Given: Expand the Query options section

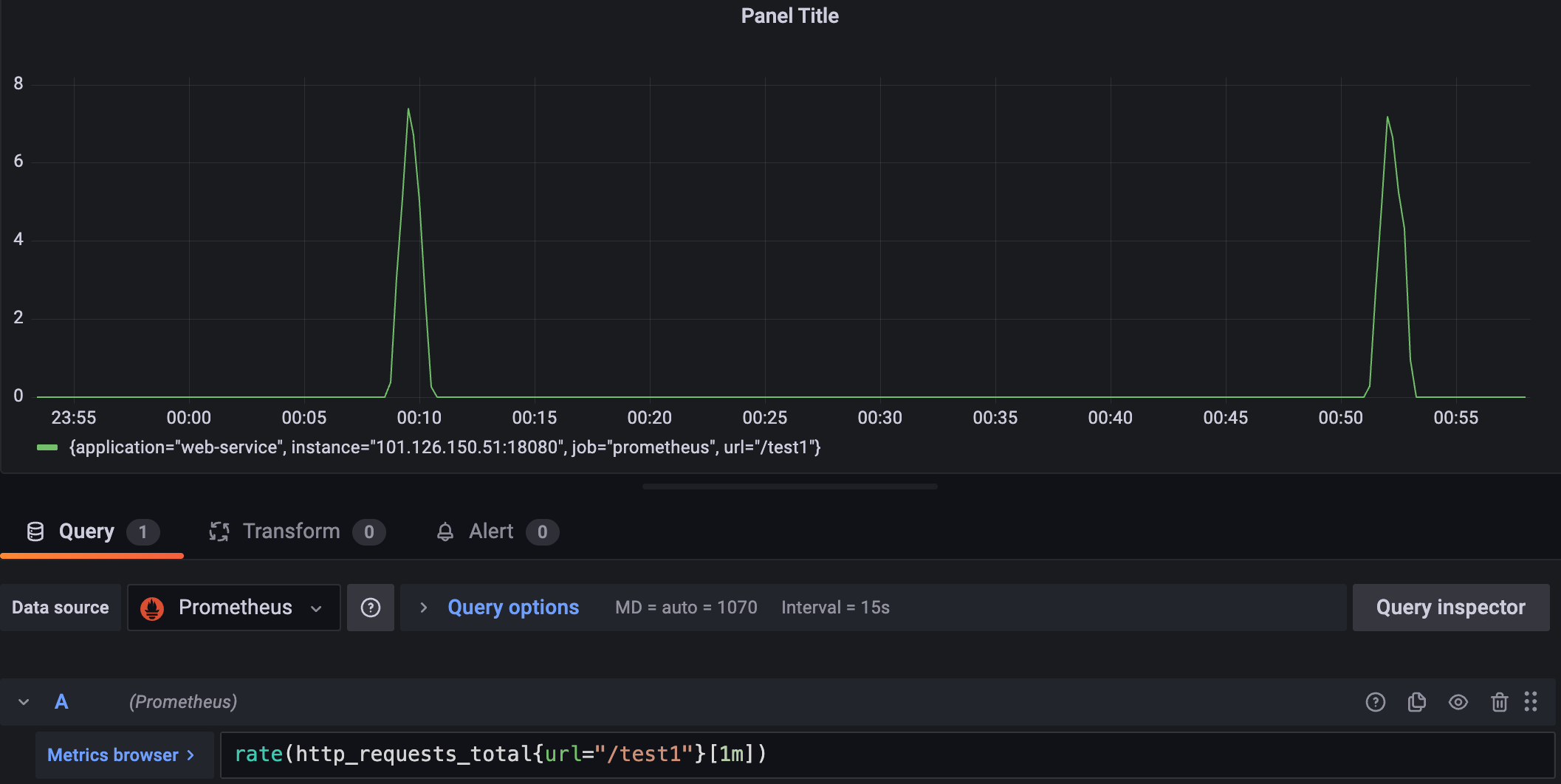Looking at the screenshot, I should click(512, 608).
